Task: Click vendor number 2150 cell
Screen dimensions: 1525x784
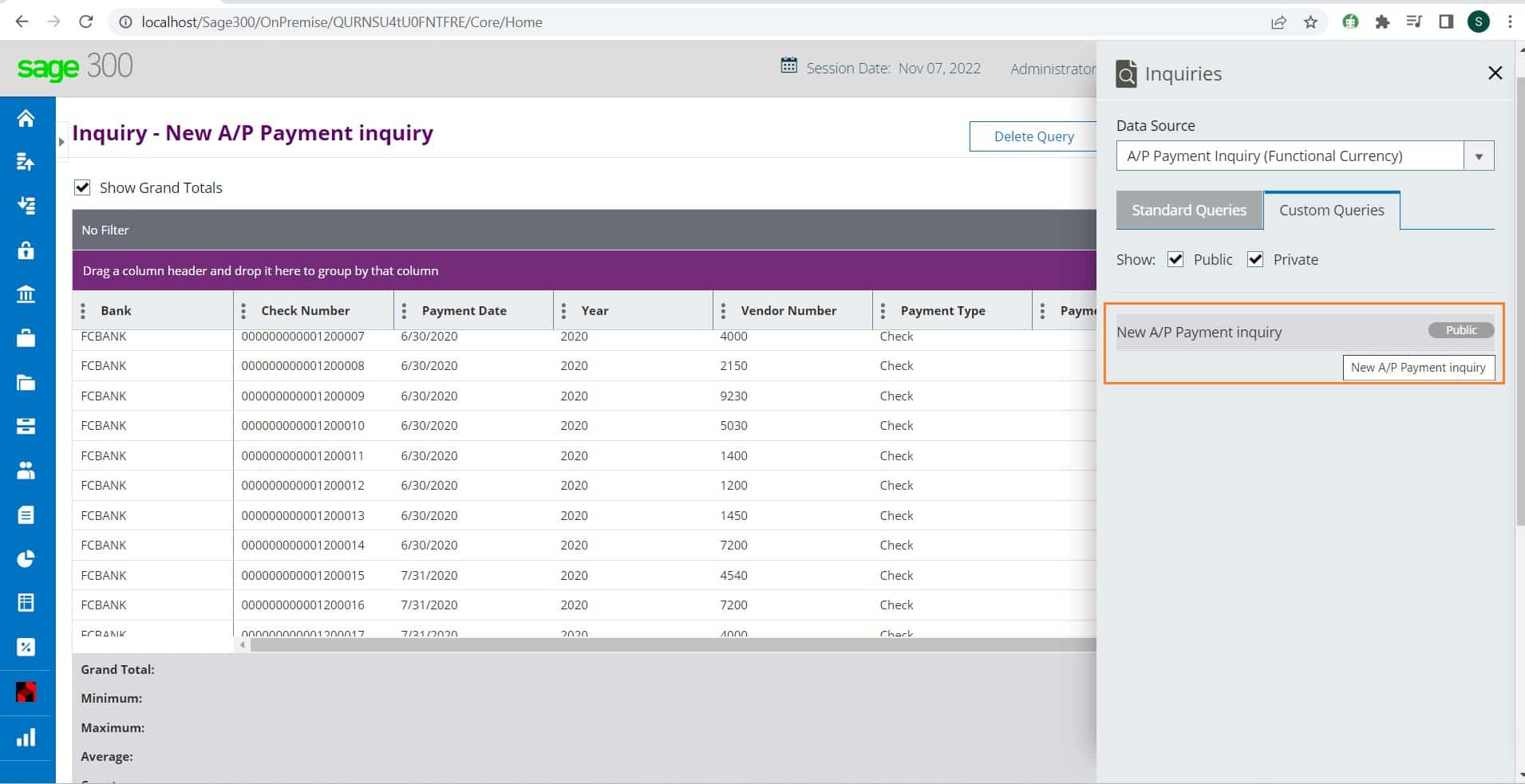Action: (x=733, y=366)
